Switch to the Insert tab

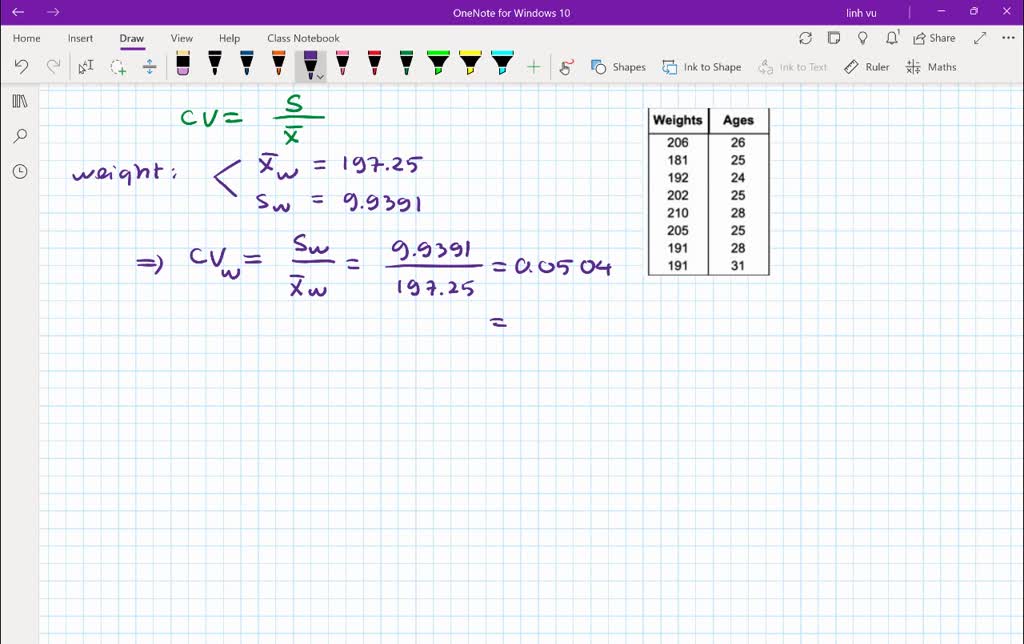click(x=80, y=38)
